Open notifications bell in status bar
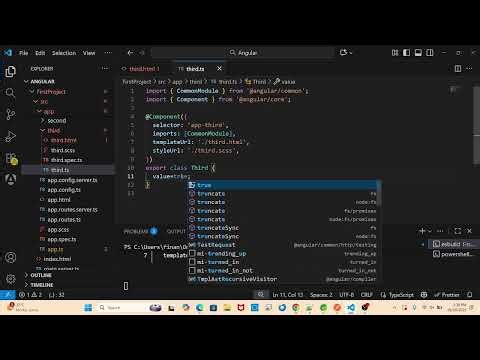This screenshot has height=360, width=480. [x=470, y=295]
